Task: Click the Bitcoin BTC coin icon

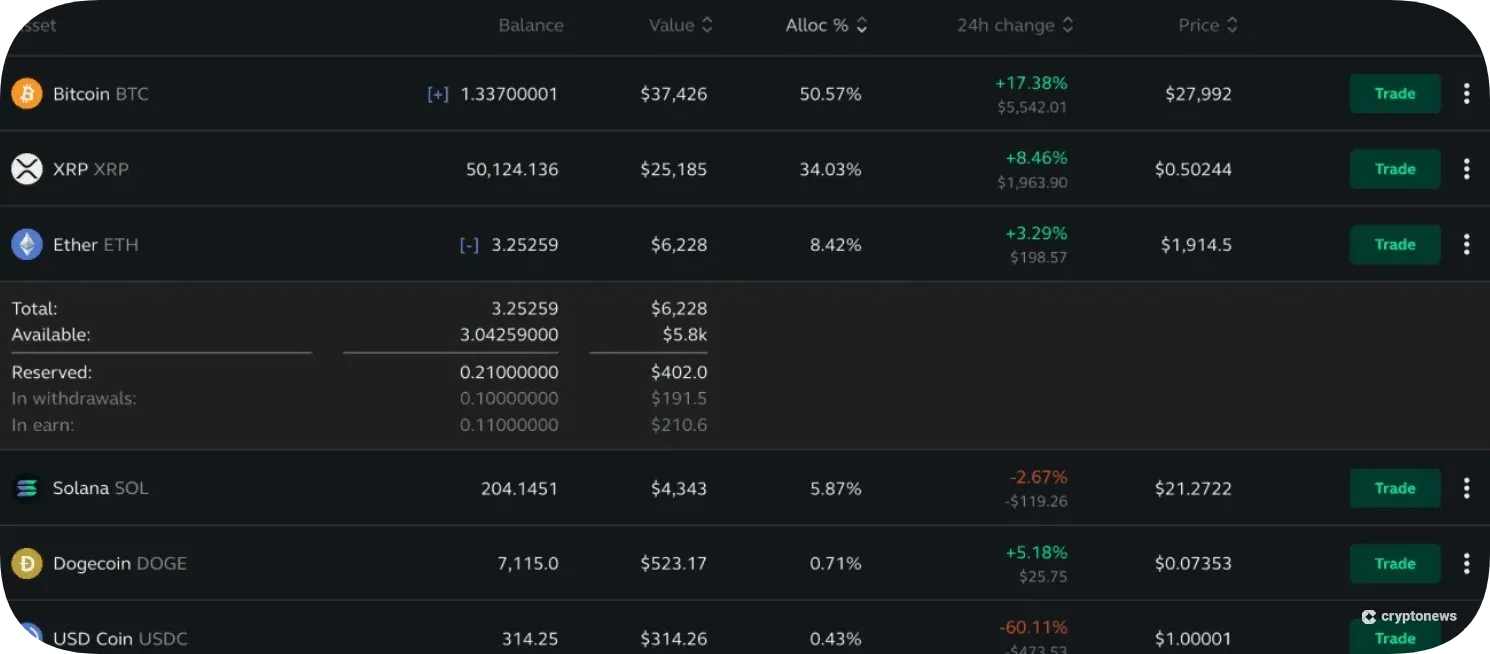Action: pos(26,94)
